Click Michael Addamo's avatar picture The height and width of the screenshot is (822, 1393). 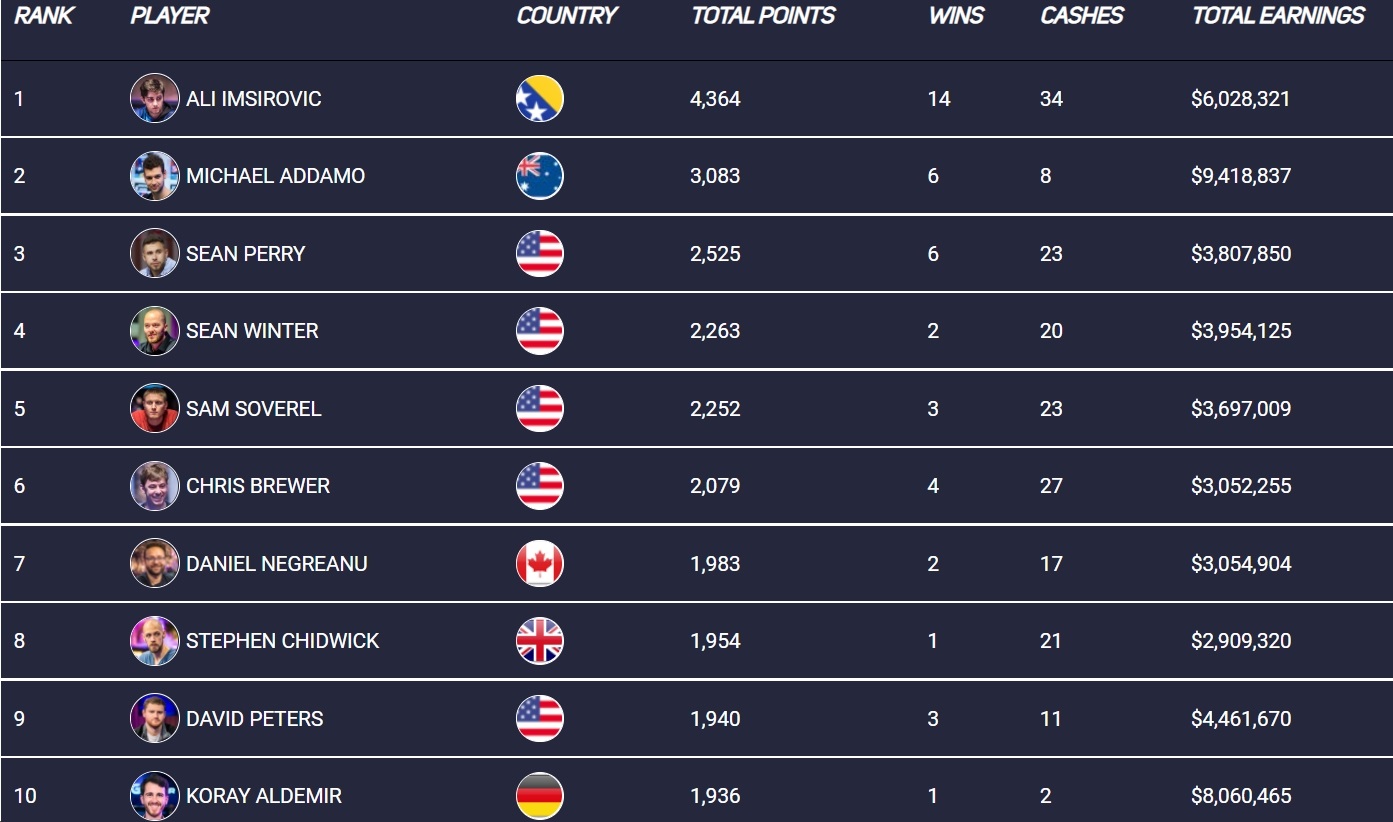(155, 176)
